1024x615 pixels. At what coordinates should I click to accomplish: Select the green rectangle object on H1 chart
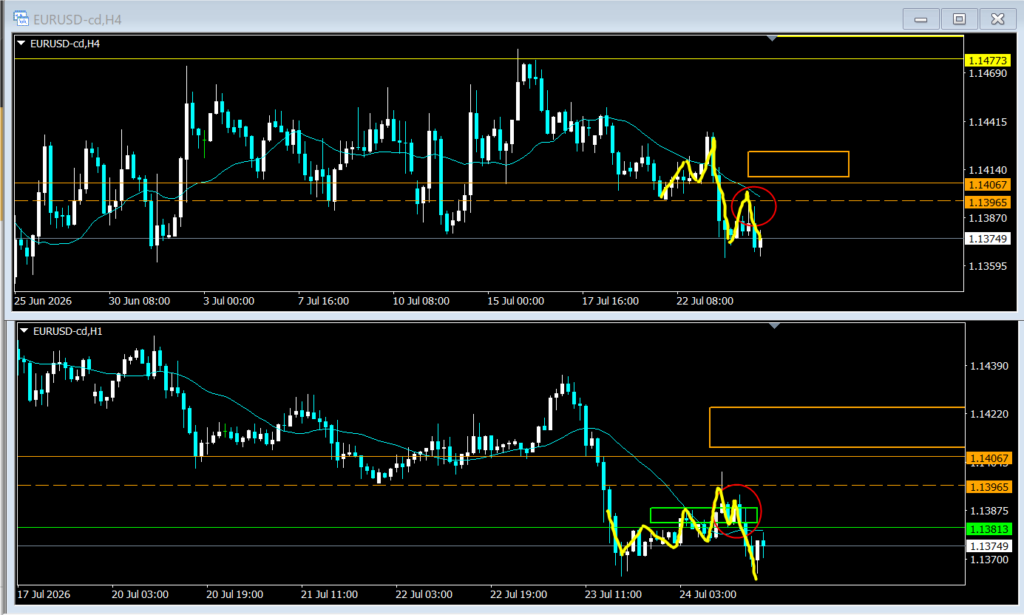coord(704,515)
